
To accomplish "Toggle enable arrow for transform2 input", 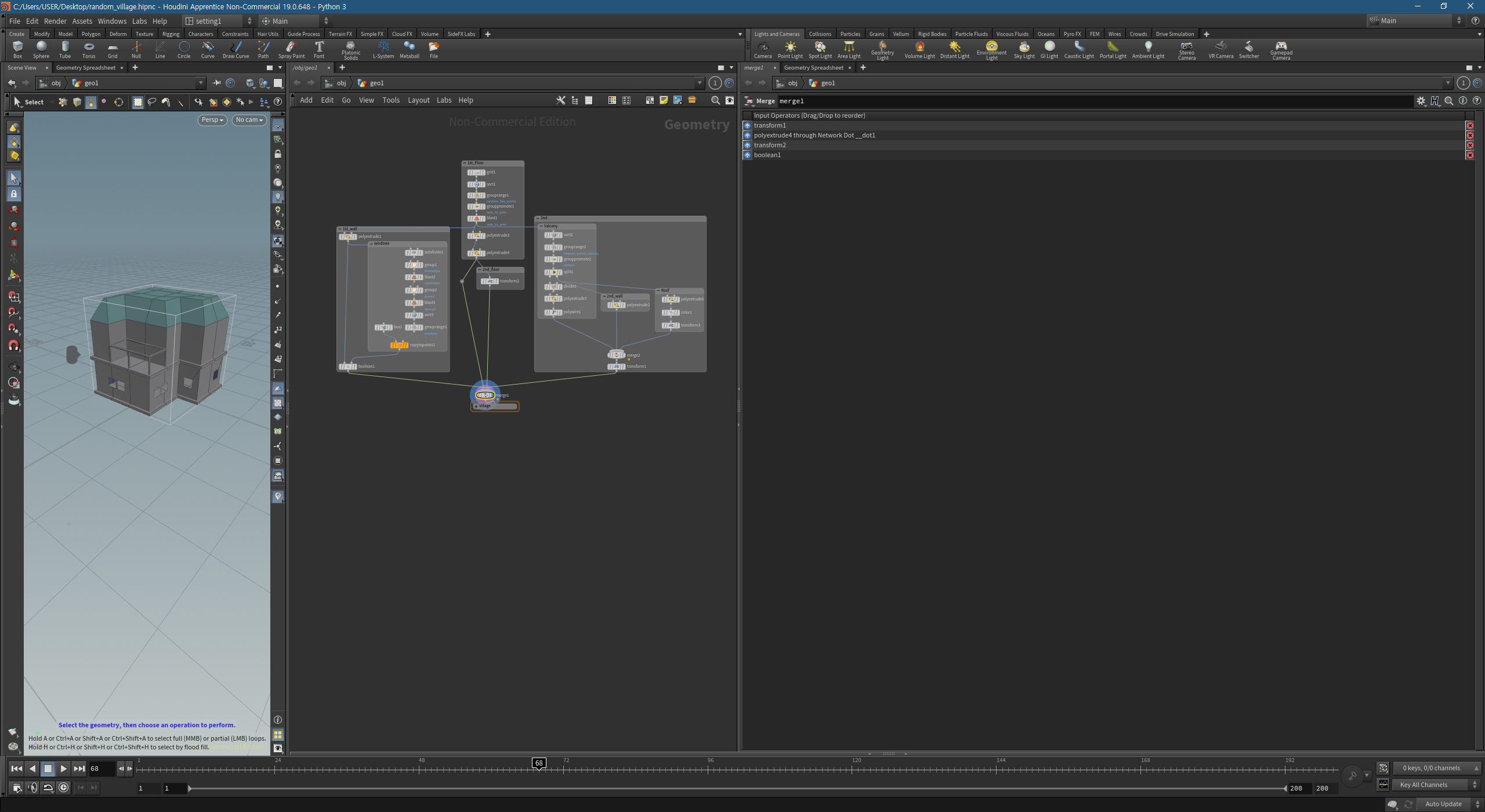I will coord(748,145).
